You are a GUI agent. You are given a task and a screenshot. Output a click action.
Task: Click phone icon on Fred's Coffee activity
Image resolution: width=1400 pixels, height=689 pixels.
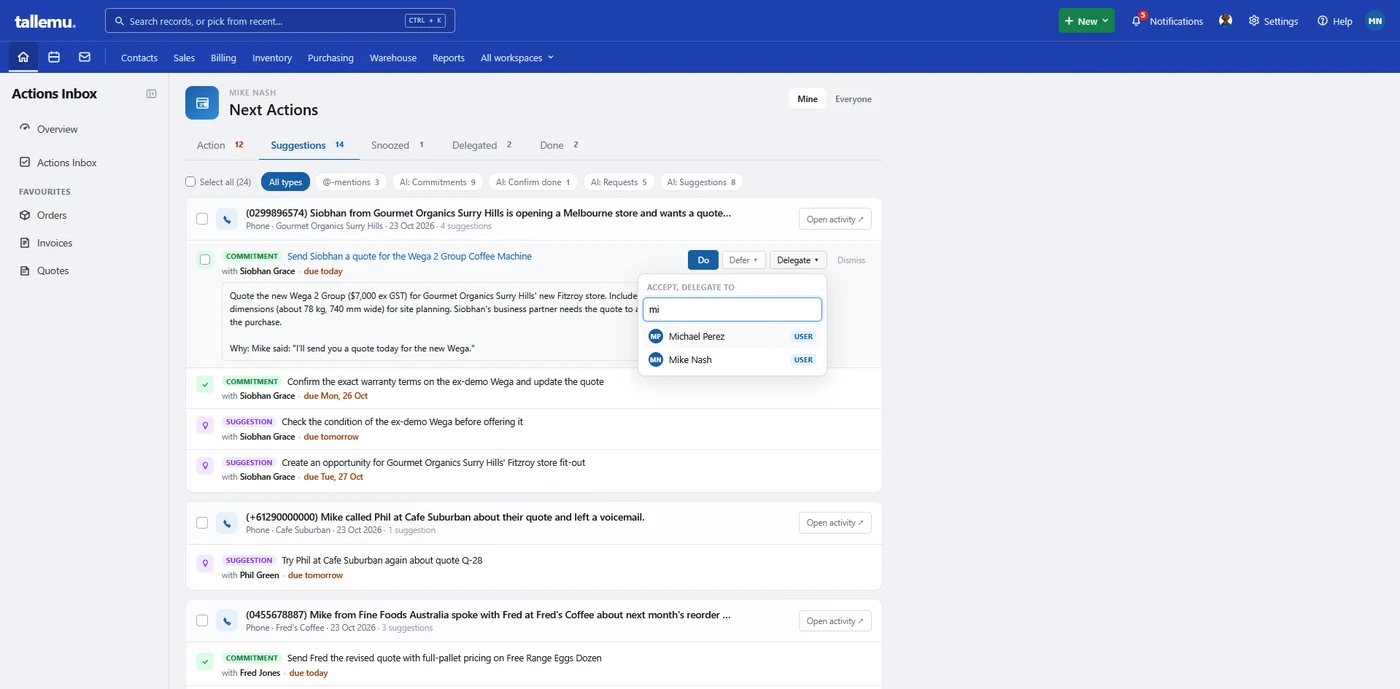[227, 621]
